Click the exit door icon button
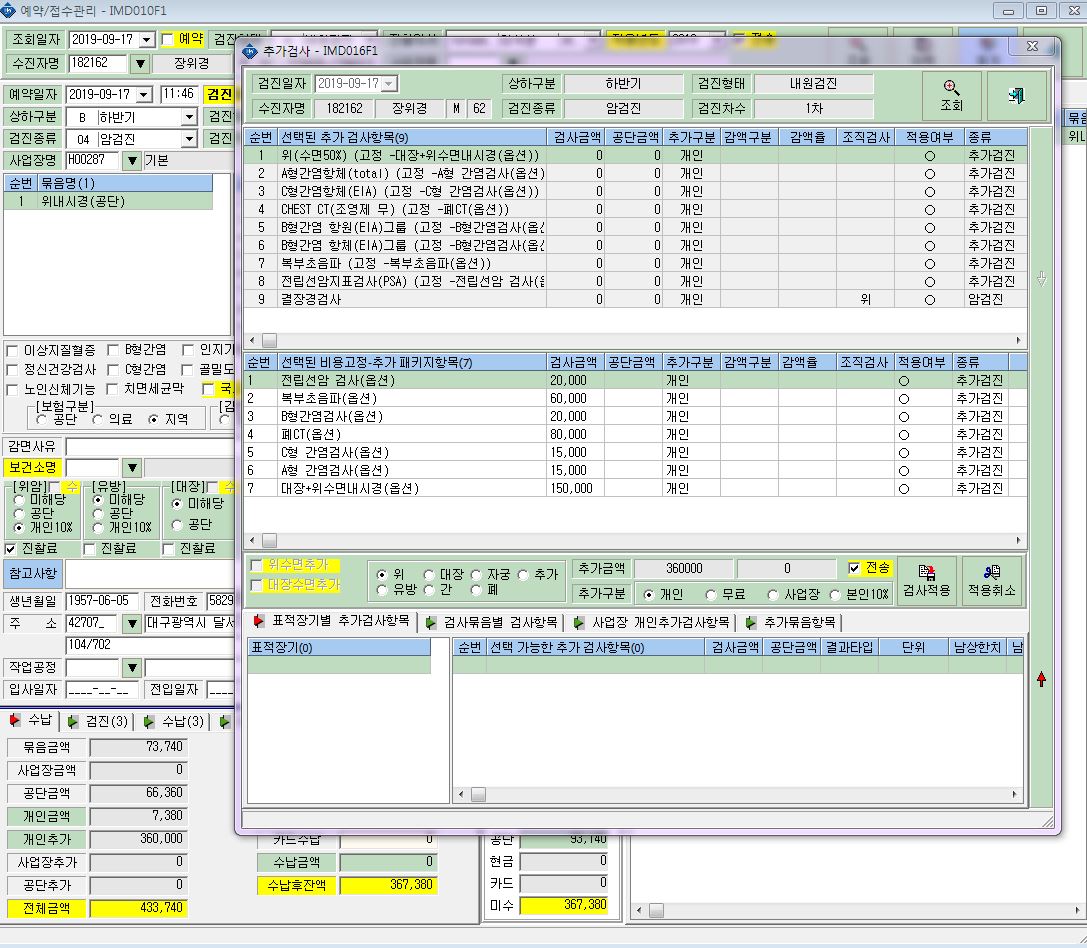 coord(1016,95)
